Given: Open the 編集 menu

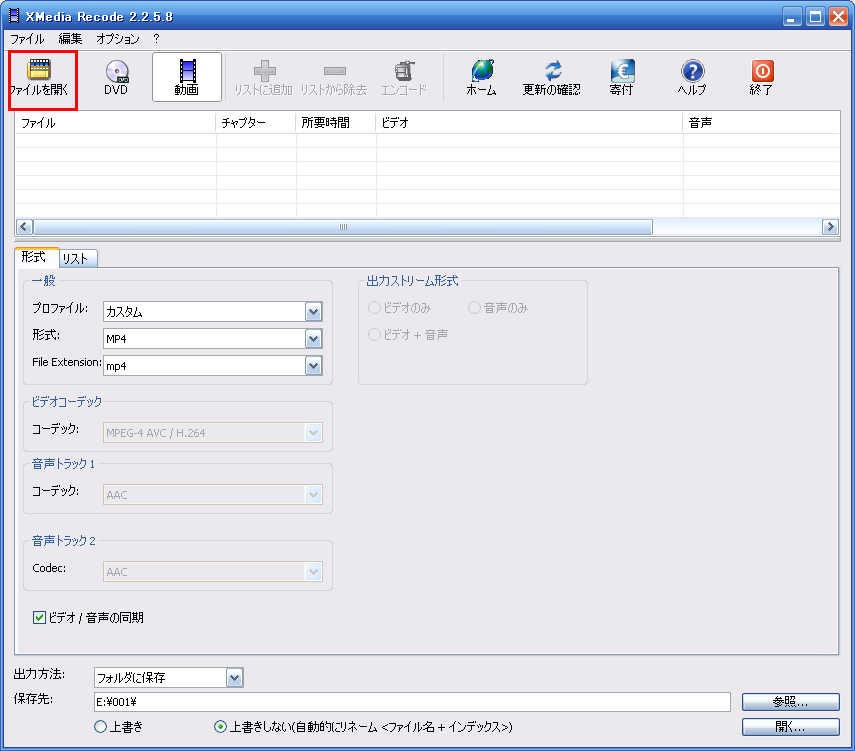Looking at the screenshot, I should pyautogui.click(x=70, y=39).
